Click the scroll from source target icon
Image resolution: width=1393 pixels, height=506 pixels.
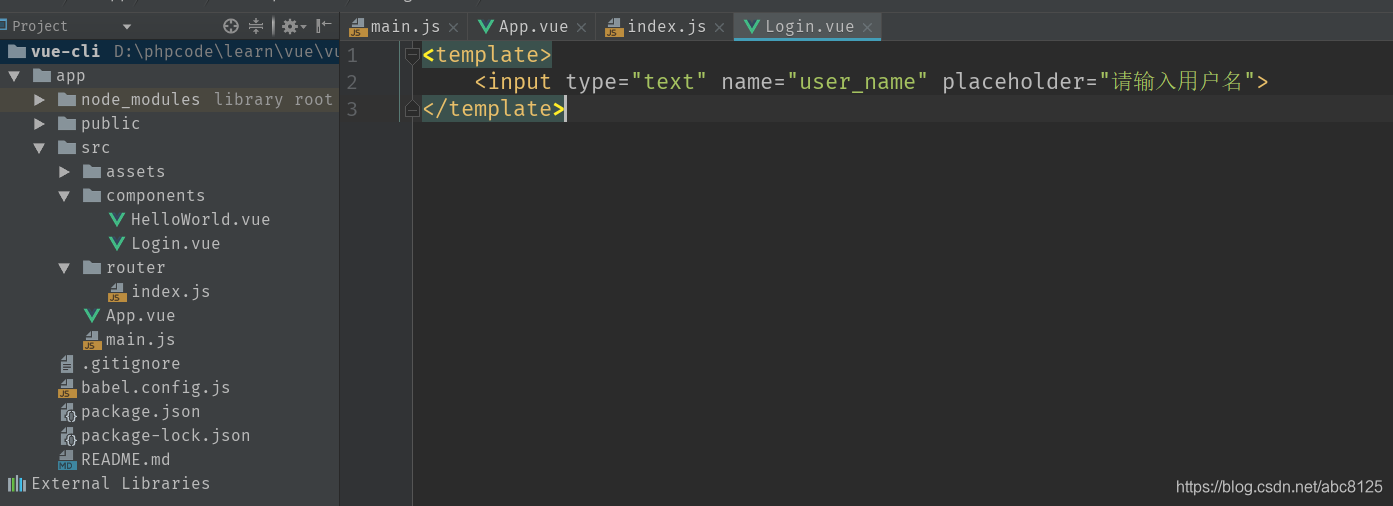(231, 27)
